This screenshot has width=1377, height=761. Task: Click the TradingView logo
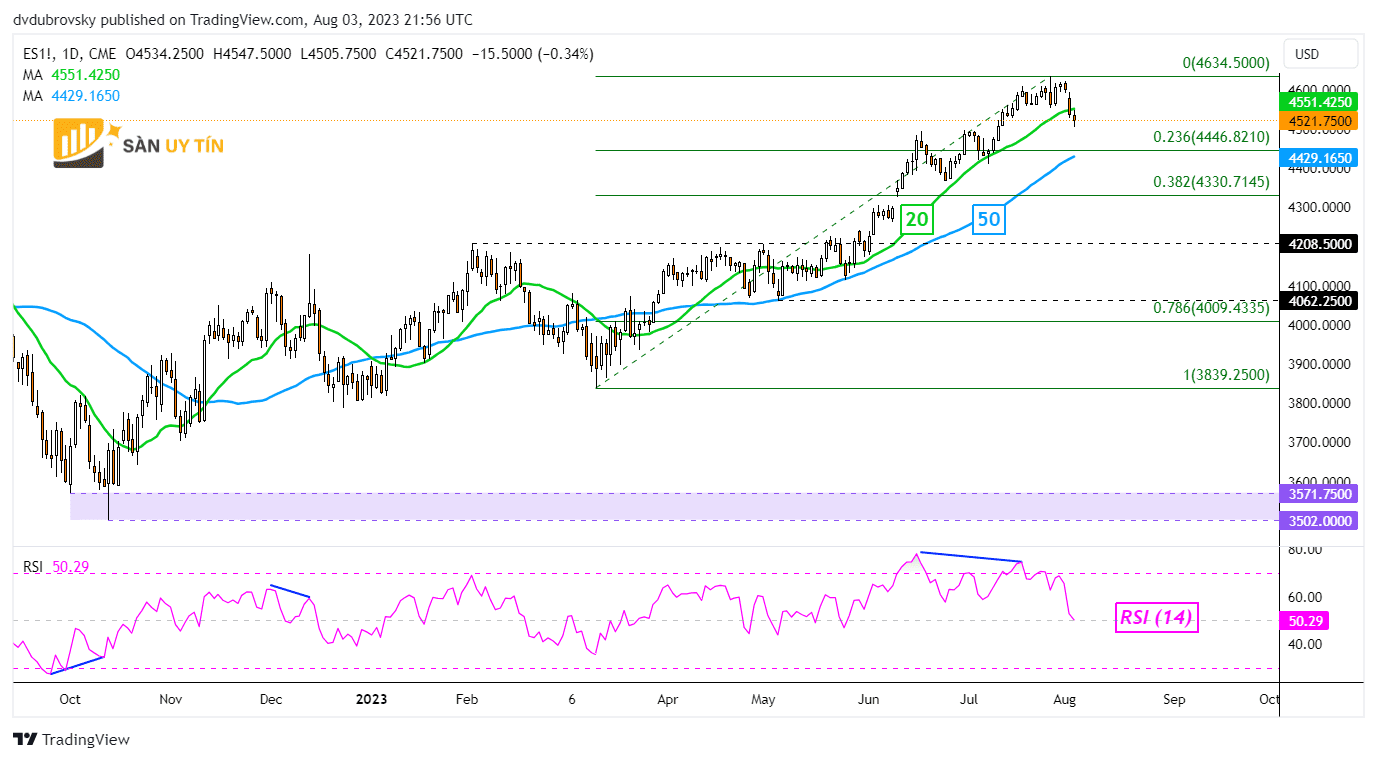71,740
